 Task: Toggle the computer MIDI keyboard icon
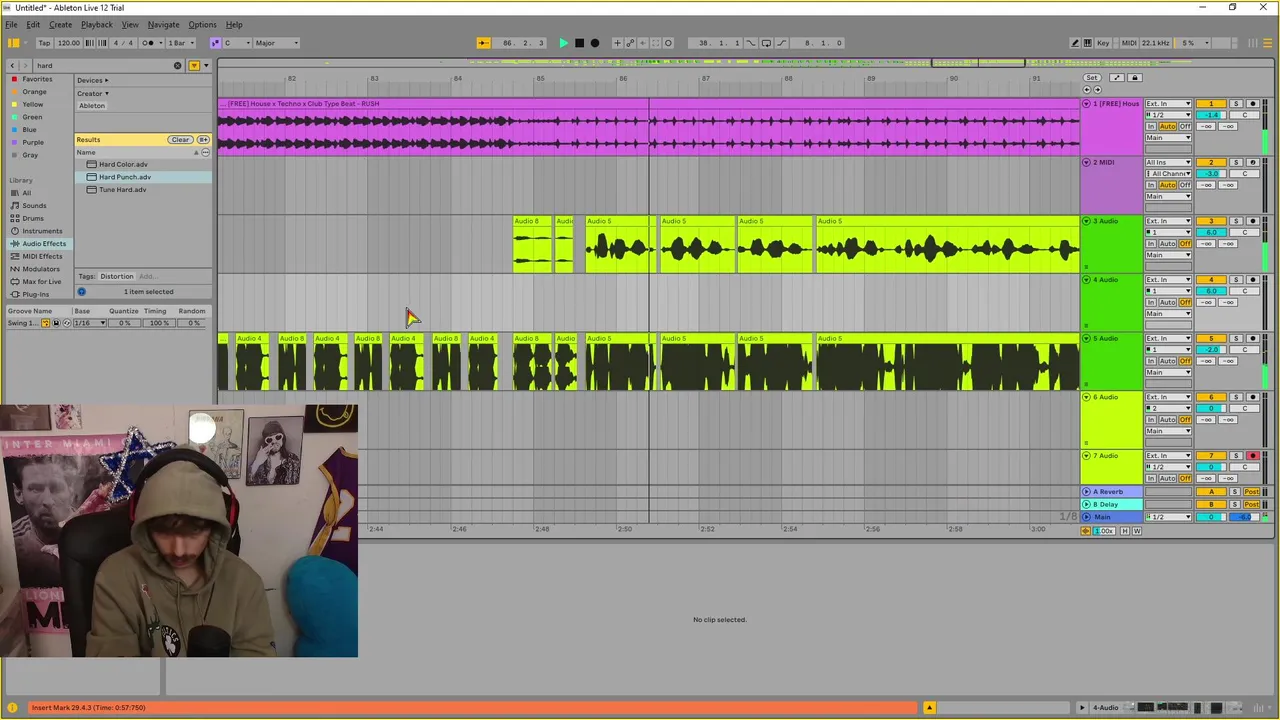pos(1087,43)
